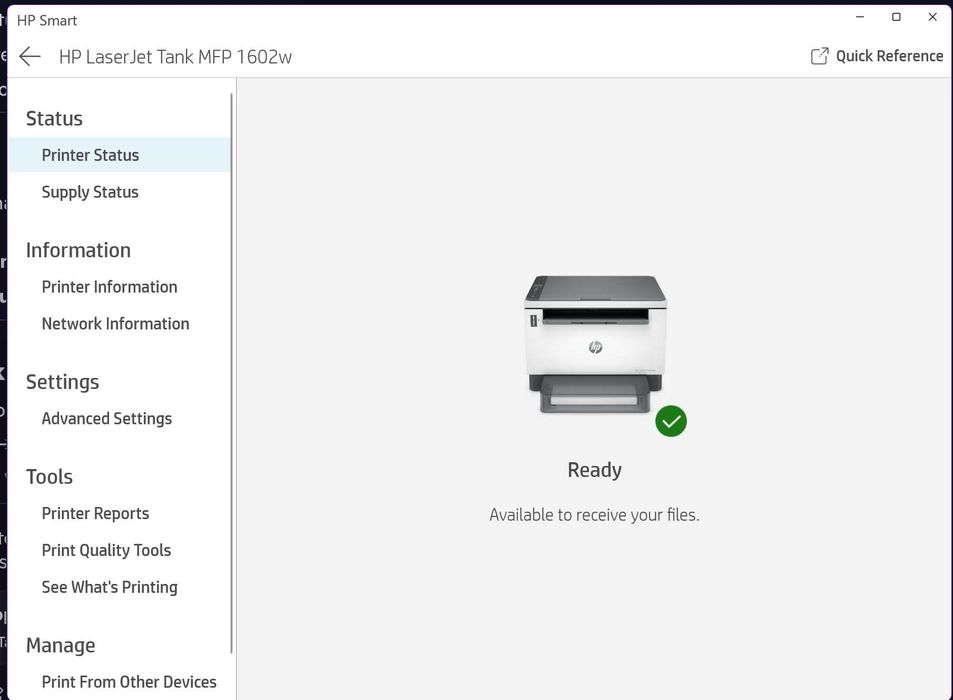Click the sidebar vertical scrollbar
953x700 pixels.
coord(232,374)
